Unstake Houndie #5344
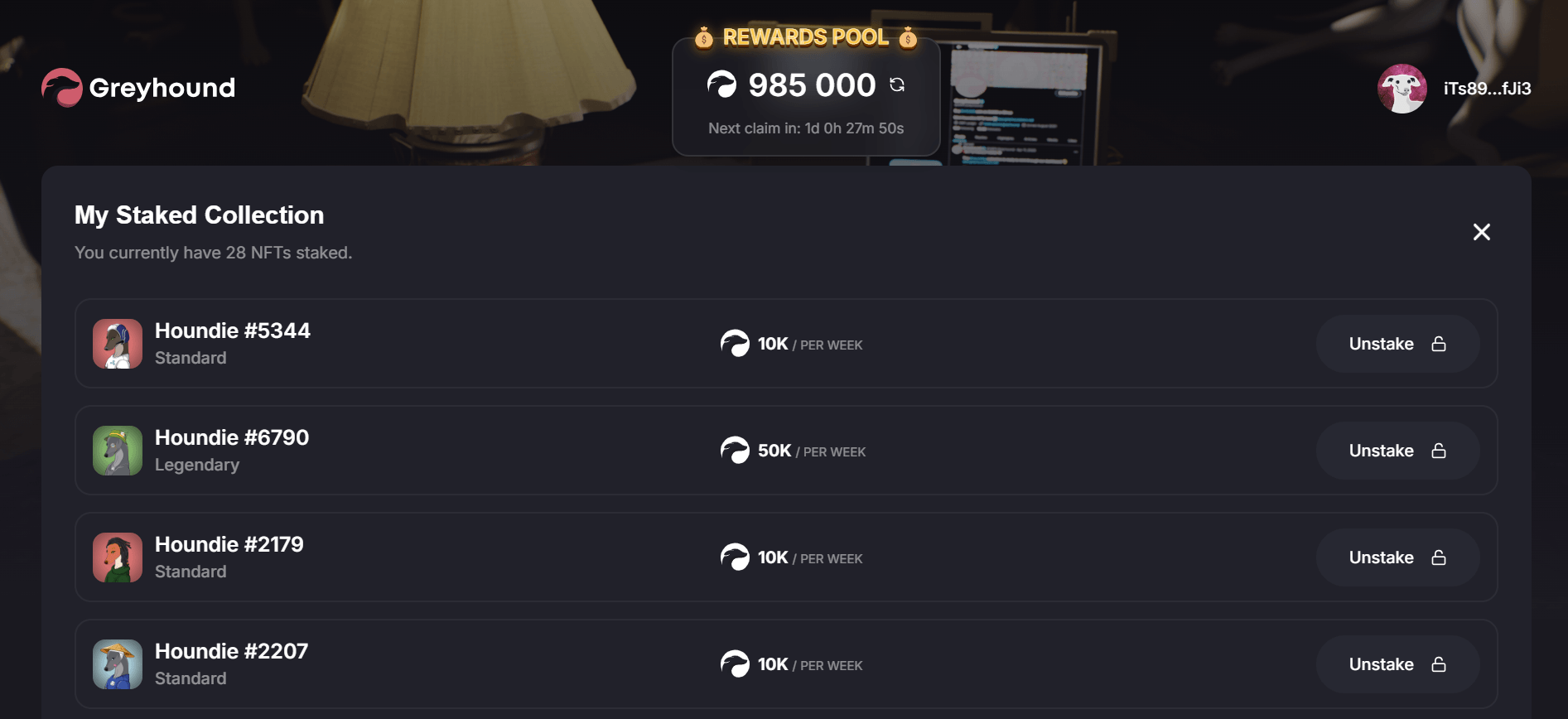Image resolution: width=1568 pixels, height=719 pixels. tap(1397, 344)
